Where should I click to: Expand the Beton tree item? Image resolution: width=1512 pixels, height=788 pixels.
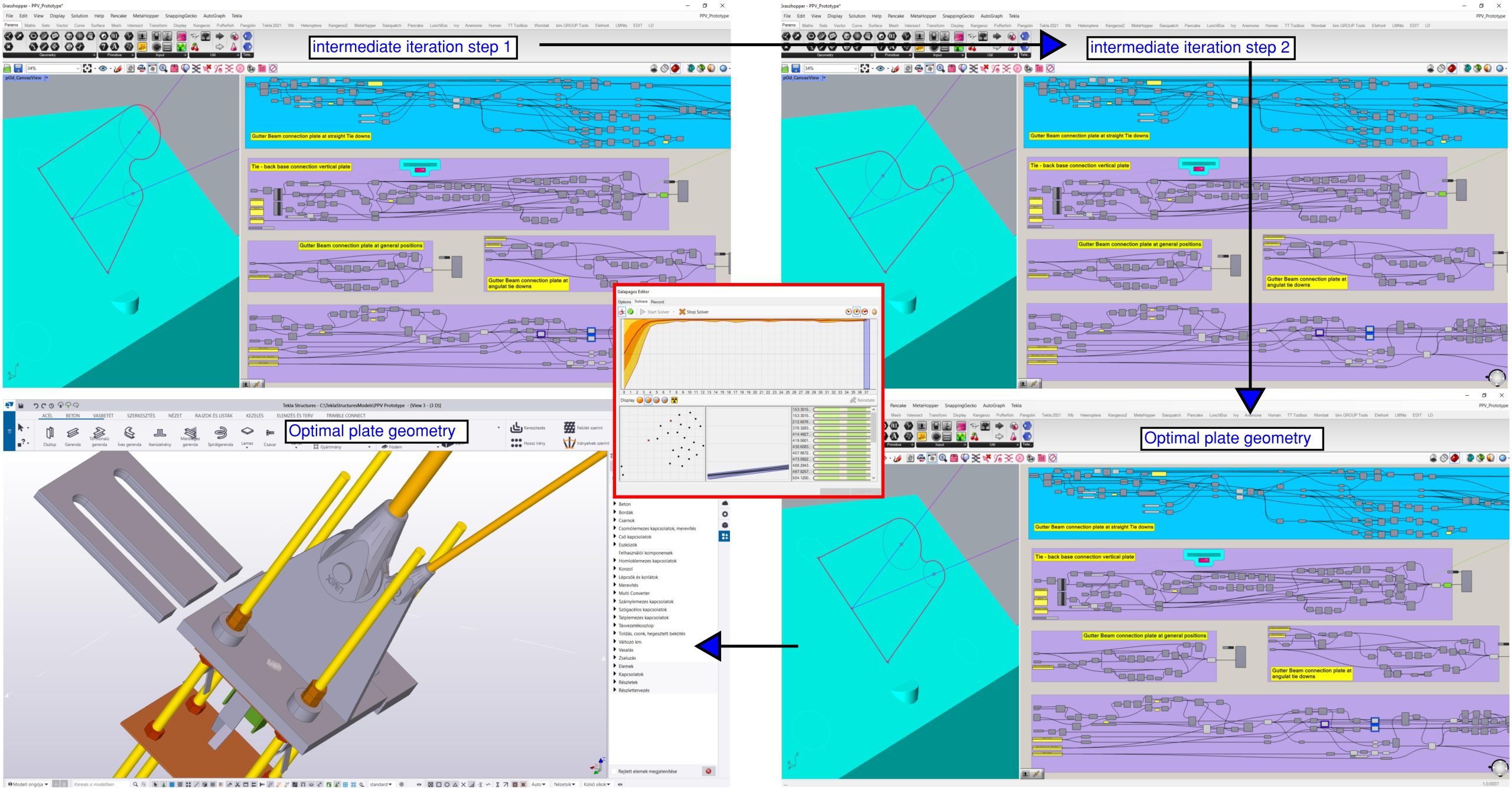615,504
